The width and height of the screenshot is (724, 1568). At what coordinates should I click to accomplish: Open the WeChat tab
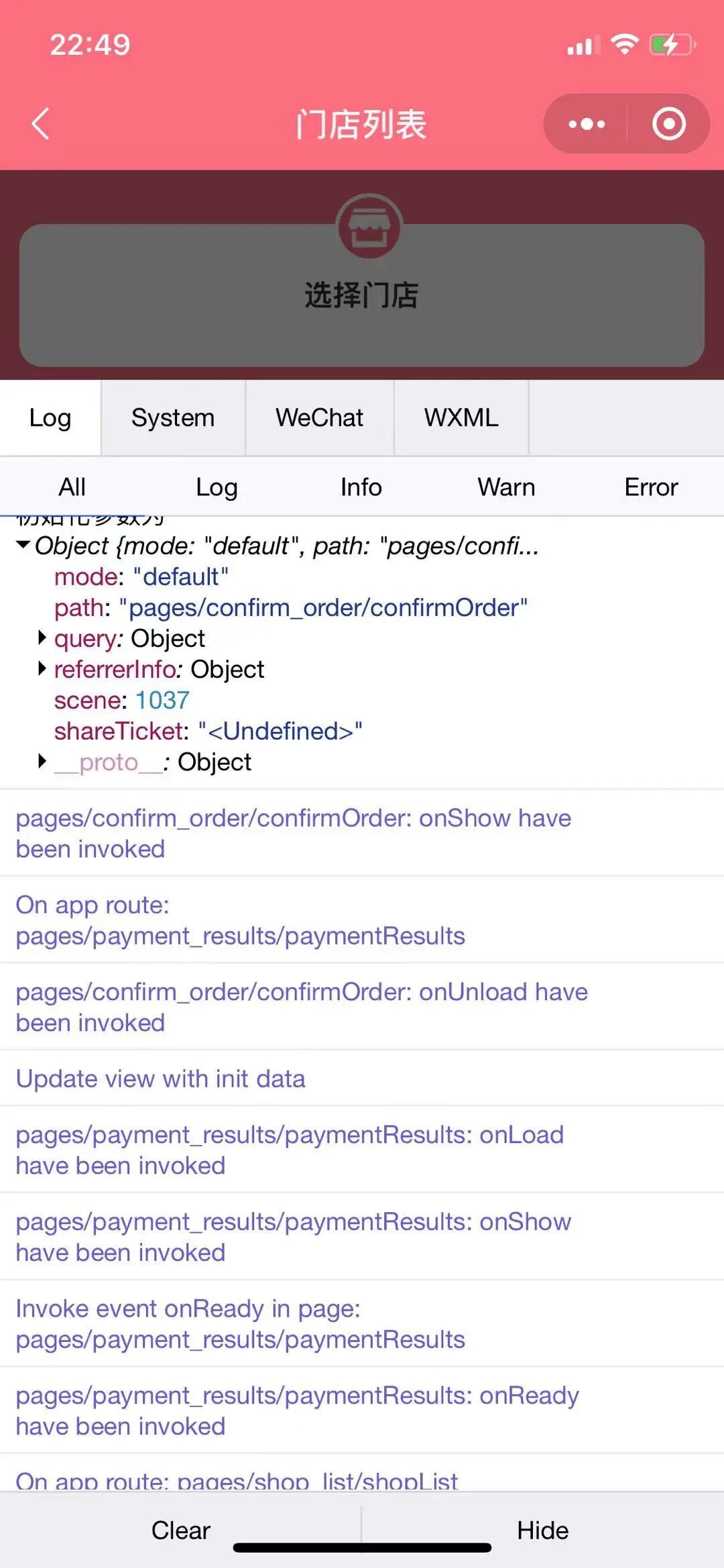click(319, 418)
